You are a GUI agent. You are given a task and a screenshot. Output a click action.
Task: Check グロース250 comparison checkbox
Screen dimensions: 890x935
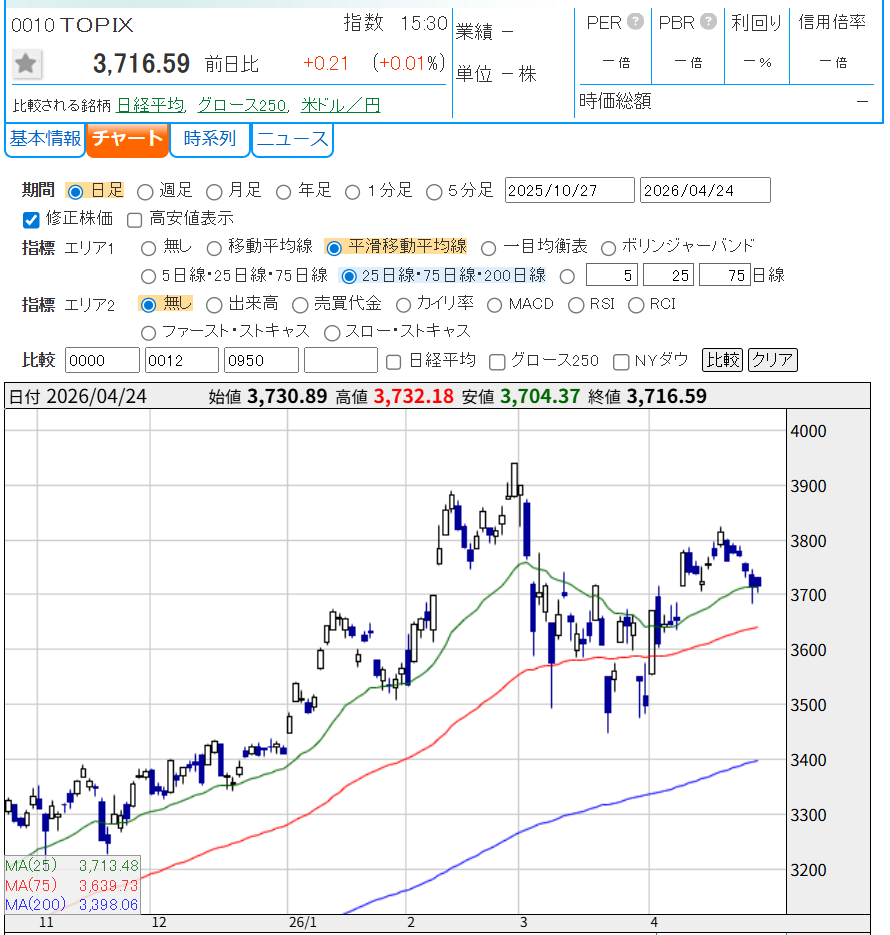pos(497,362)
